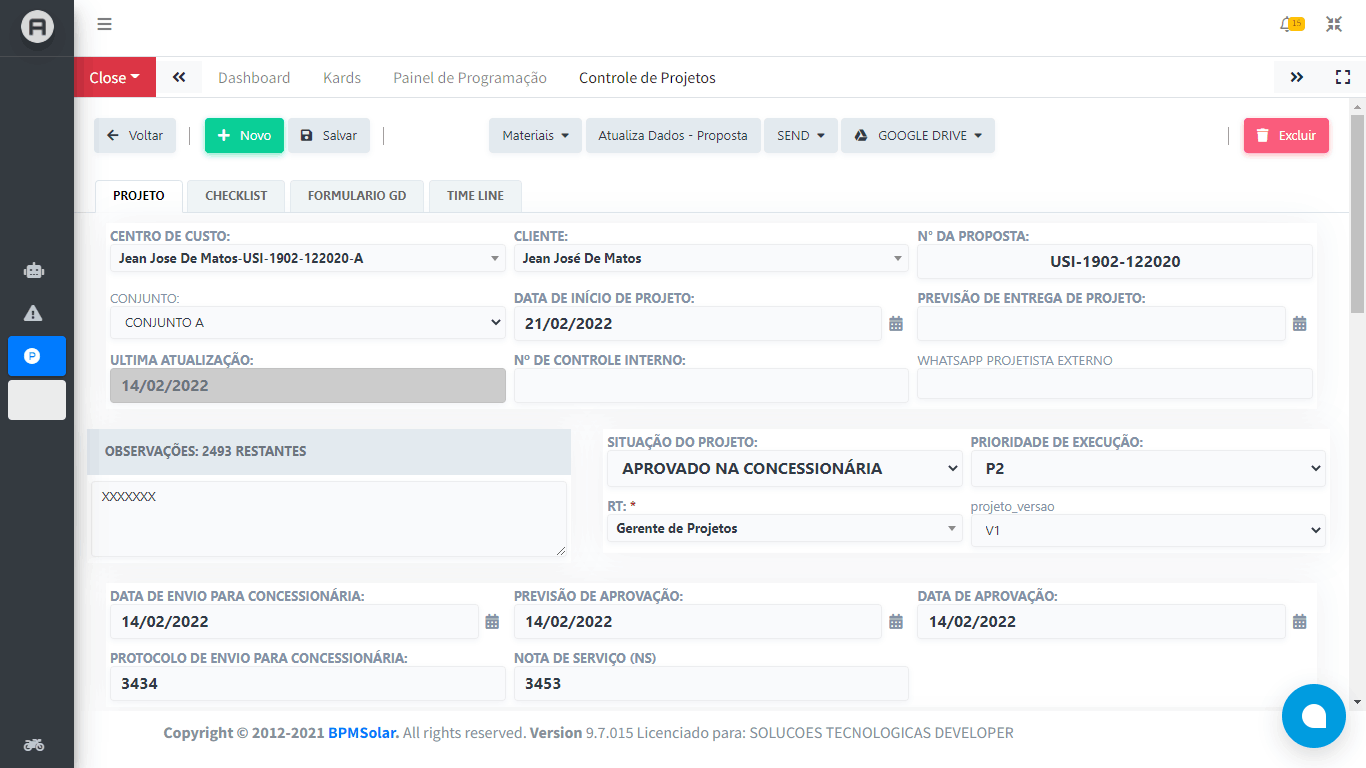The height and width of the screenshot is (768, 1366).
Task: Open the Materiais dropdown menu
Action: (x=535, y=136)
